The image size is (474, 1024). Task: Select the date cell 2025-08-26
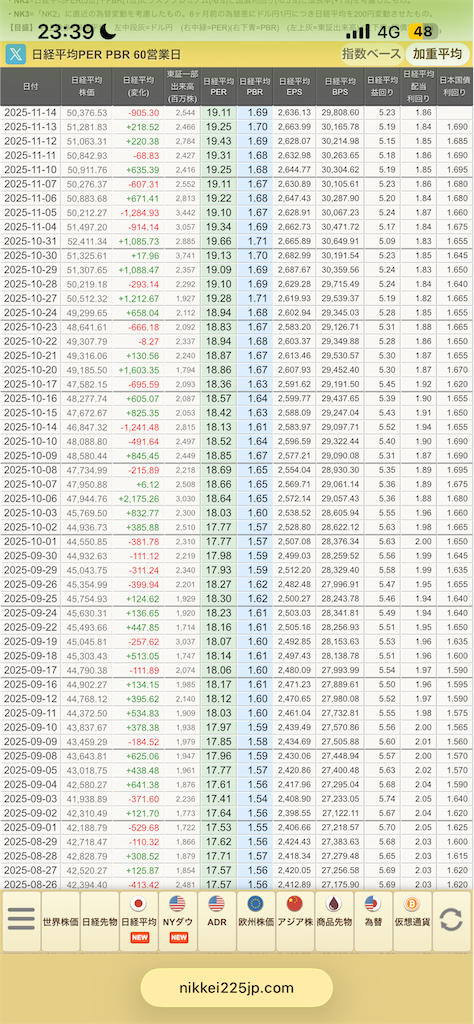click(x=31, y=884)
